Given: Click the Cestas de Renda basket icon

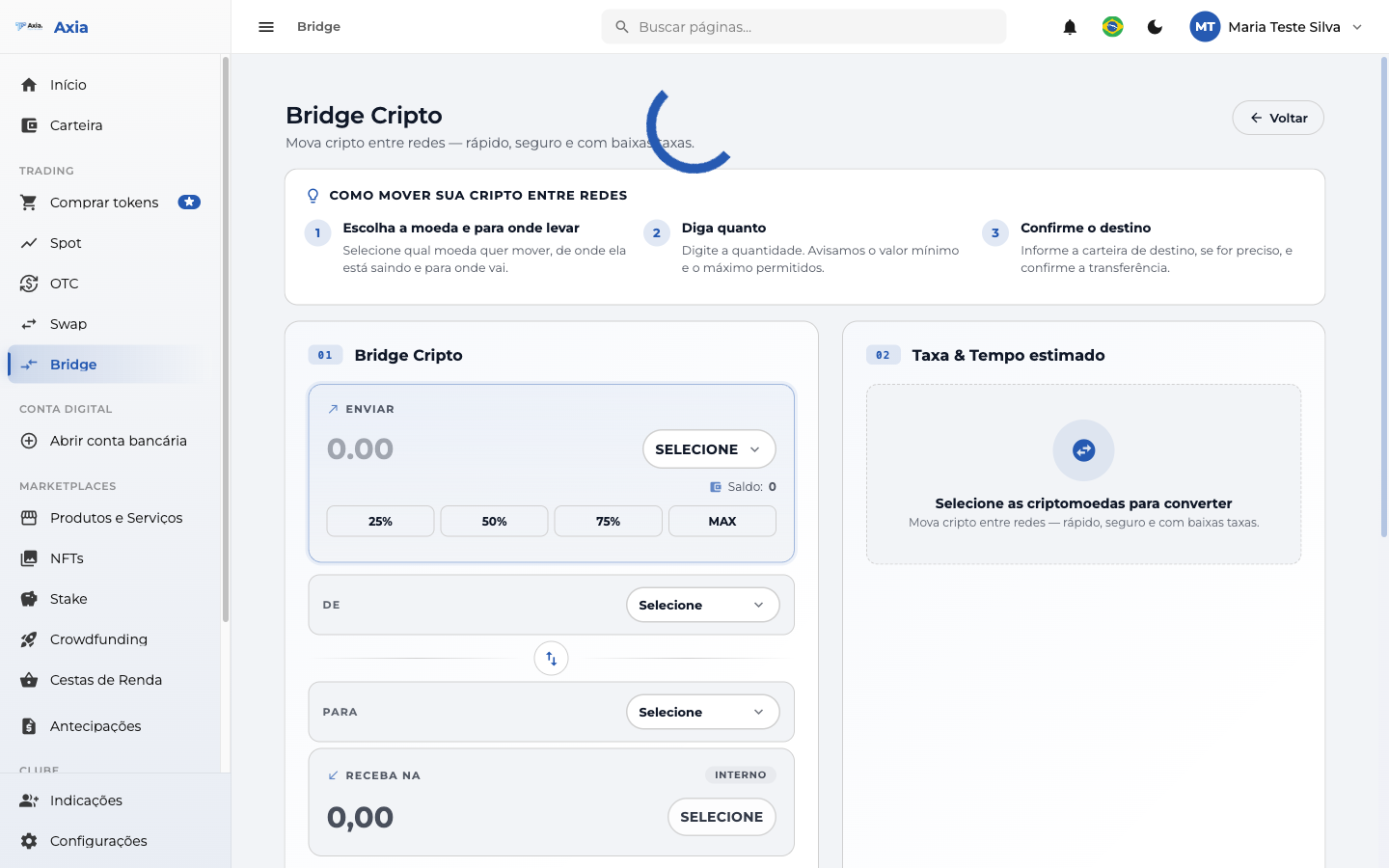Looking at the screenshot, I should coord(29,680).
